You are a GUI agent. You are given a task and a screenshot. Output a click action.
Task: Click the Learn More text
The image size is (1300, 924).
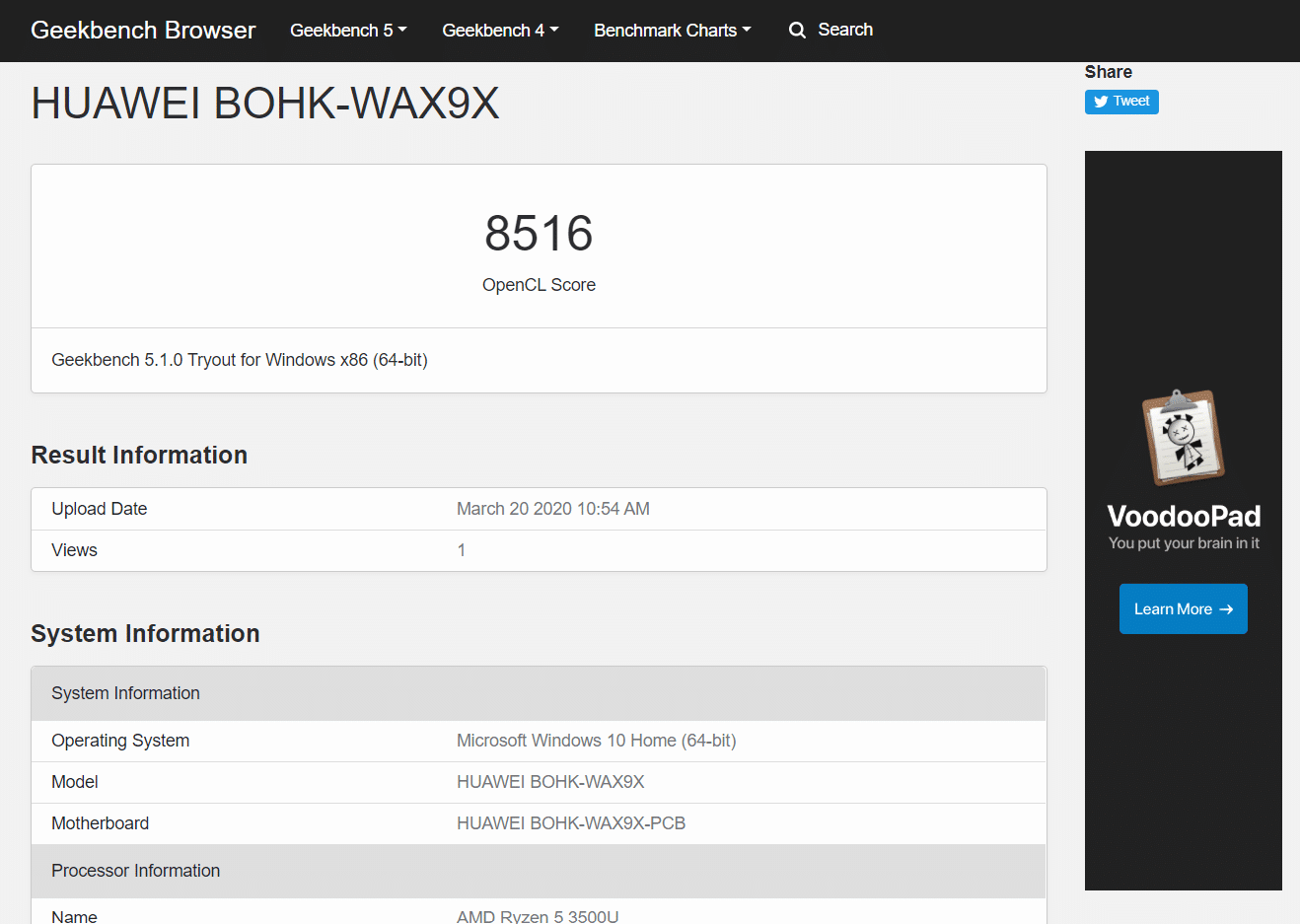coord(1172,609)
